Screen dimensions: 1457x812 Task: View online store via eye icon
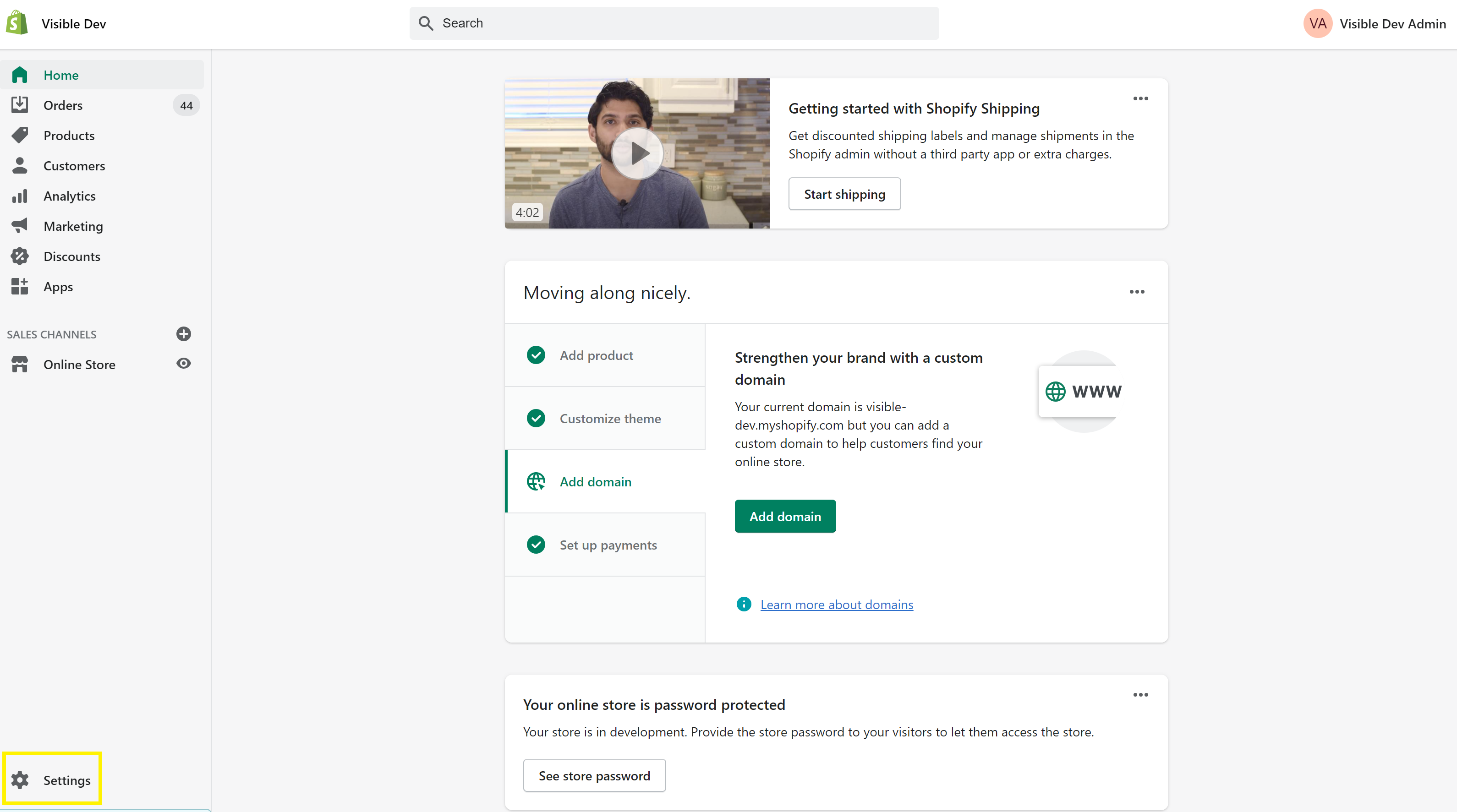tap(183, 364)
